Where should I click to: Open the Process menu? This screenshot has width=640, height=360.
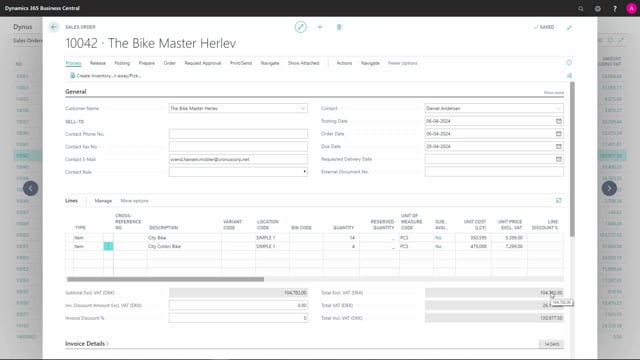[73, 63]
